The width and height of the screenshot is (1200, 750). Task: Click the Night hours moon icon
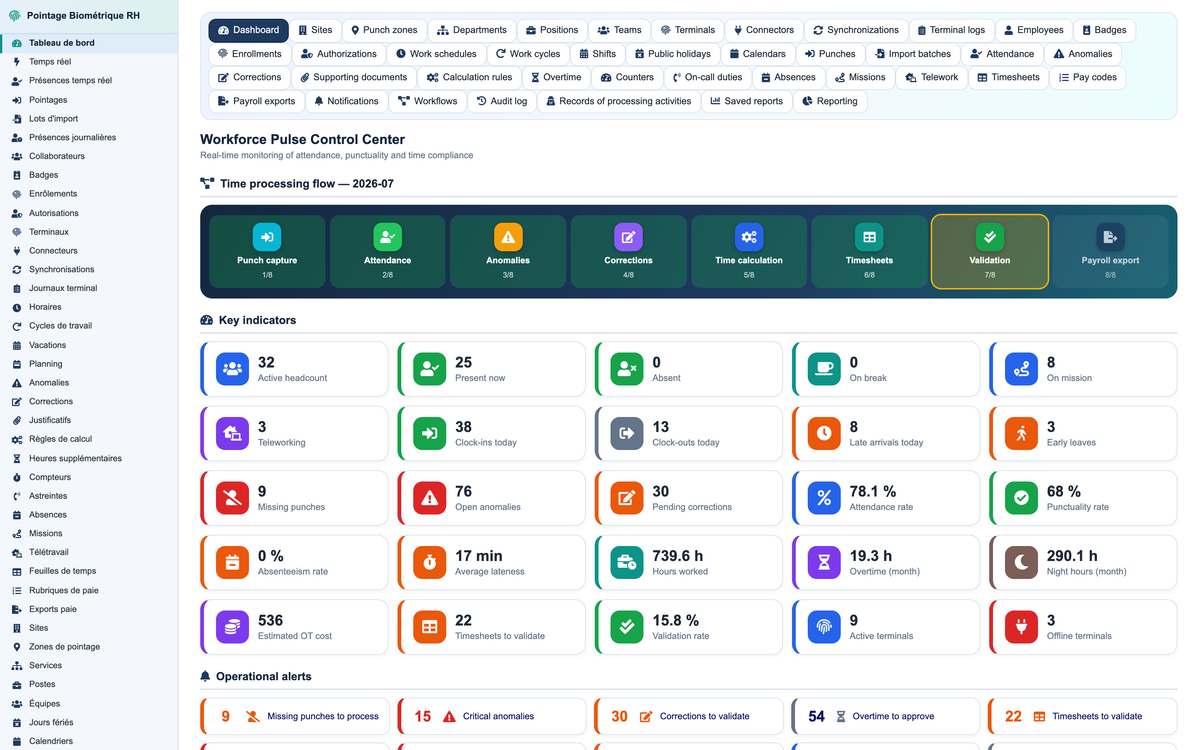[1021, 563]
